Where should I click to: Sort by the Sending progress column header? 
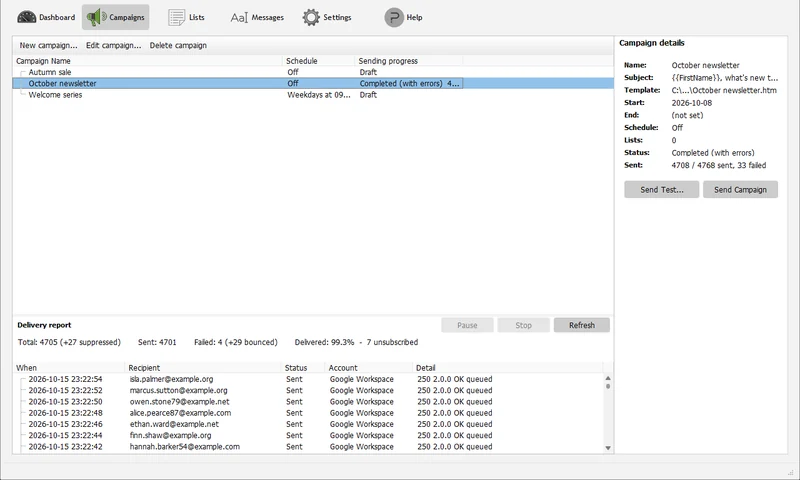(x=409, y=61)
